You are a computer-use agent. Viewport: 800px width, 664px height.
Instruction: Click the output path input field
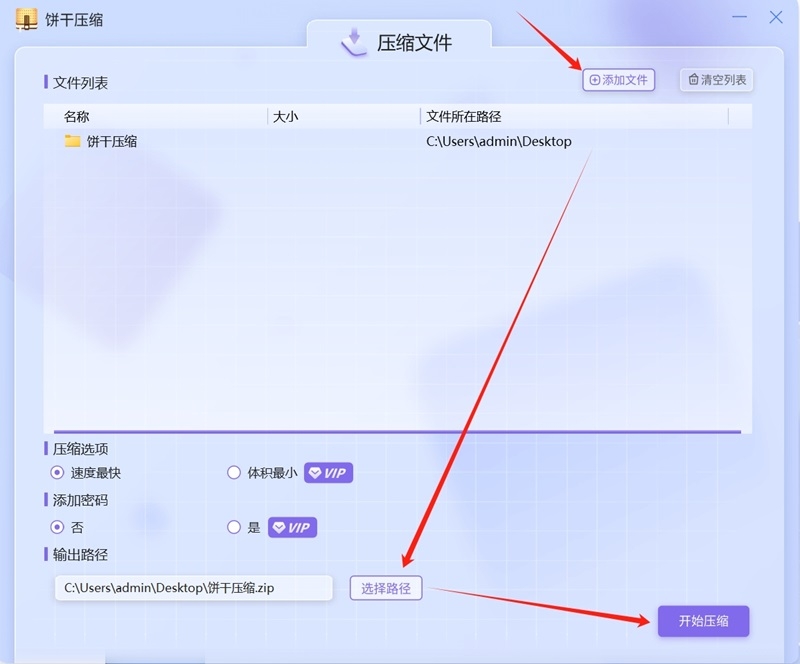click(x=194, y=588)
